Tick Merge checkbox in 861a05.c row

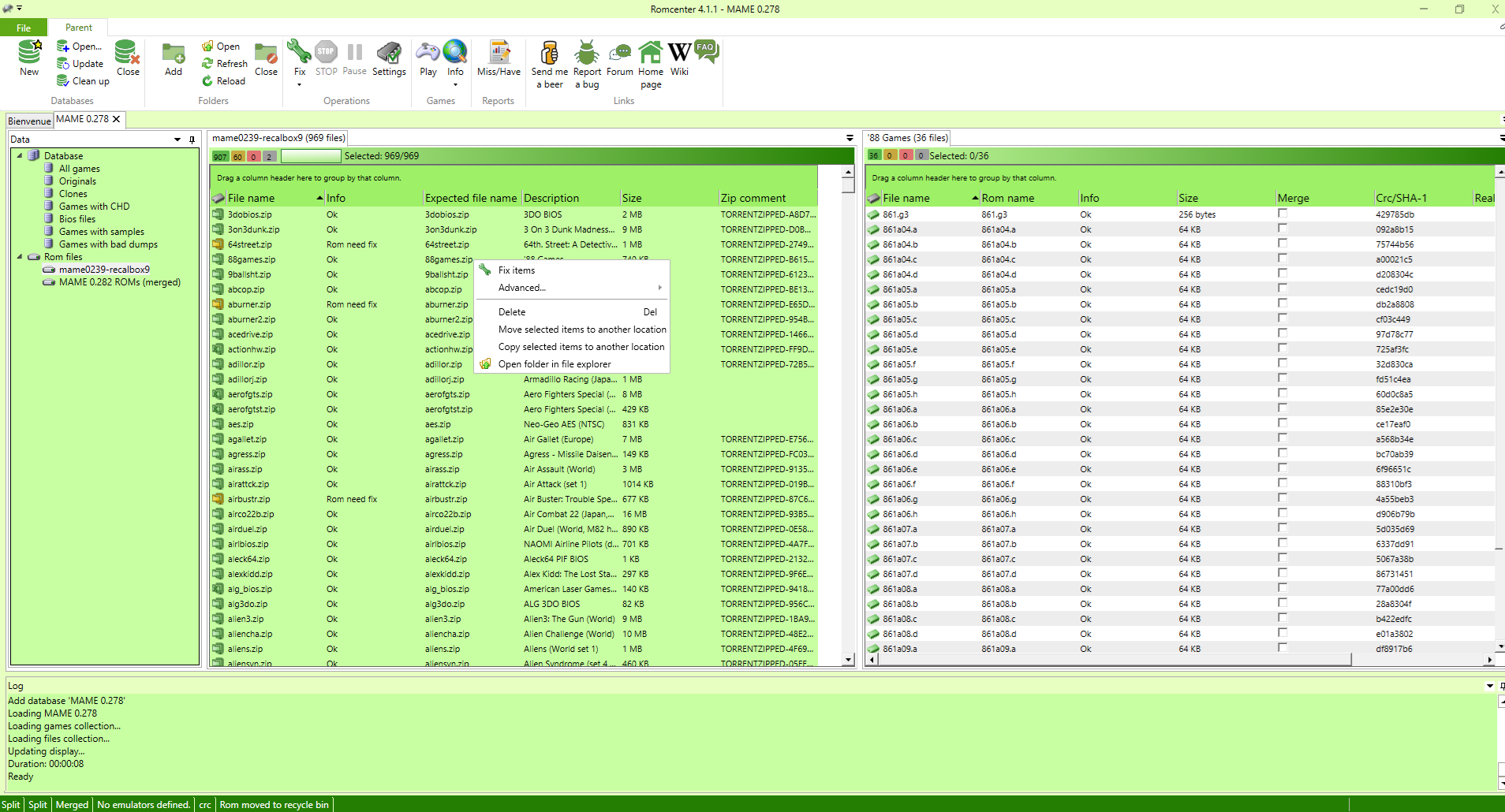(x=1283, y=318)
